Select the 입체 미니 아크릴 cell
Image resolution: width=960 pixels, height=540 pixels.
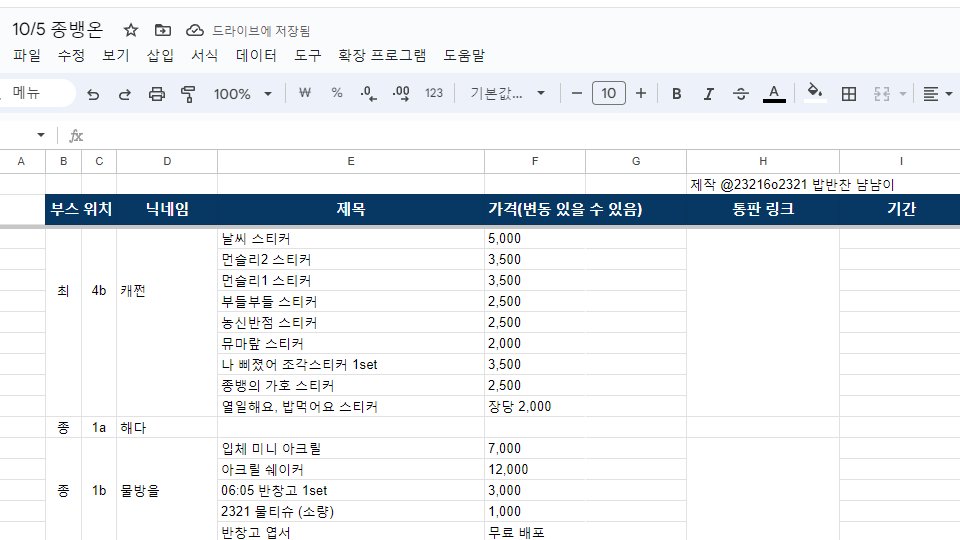351,449
